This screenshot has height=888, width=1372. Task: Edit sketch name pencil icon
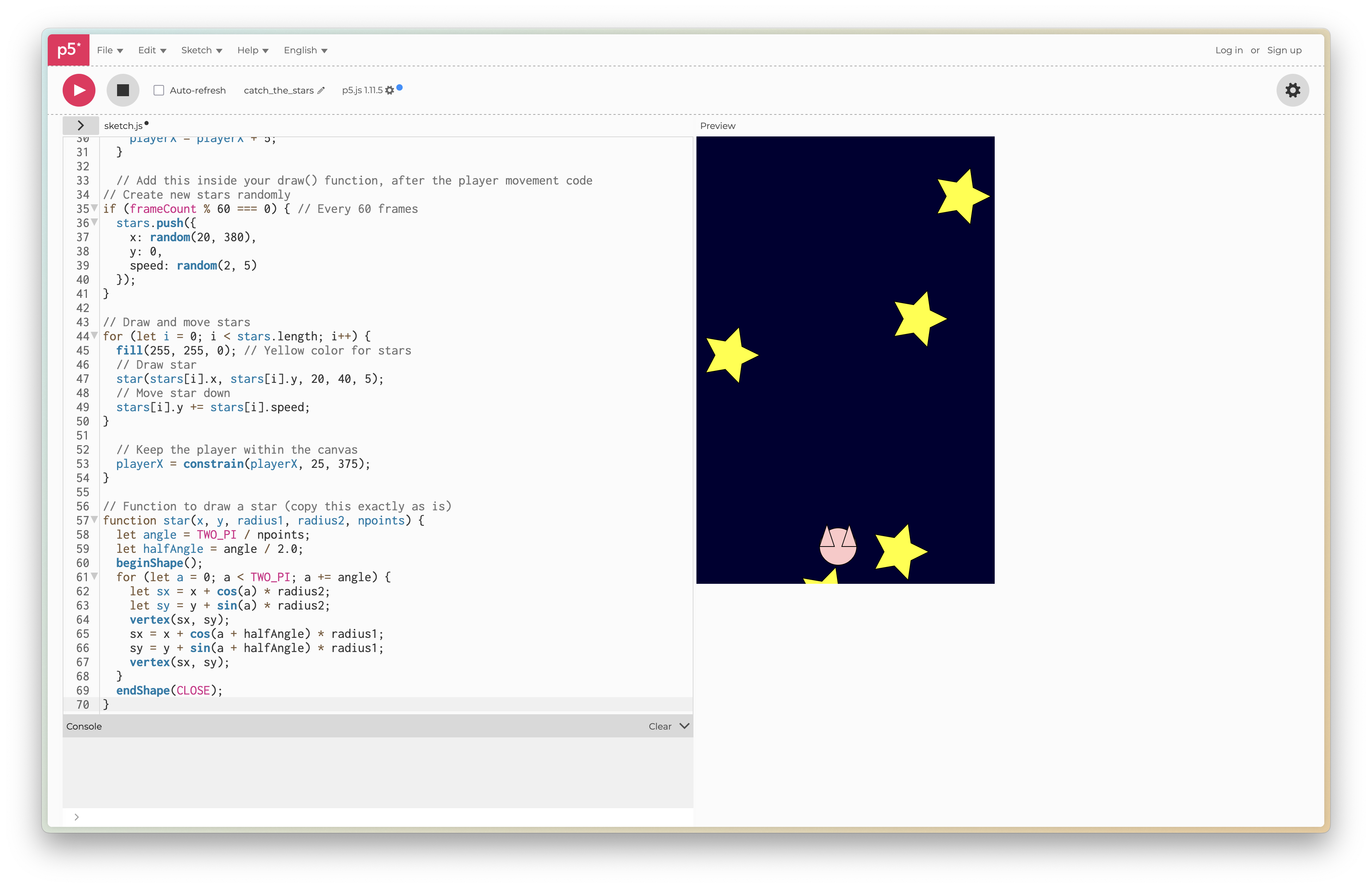click(321, 91)
